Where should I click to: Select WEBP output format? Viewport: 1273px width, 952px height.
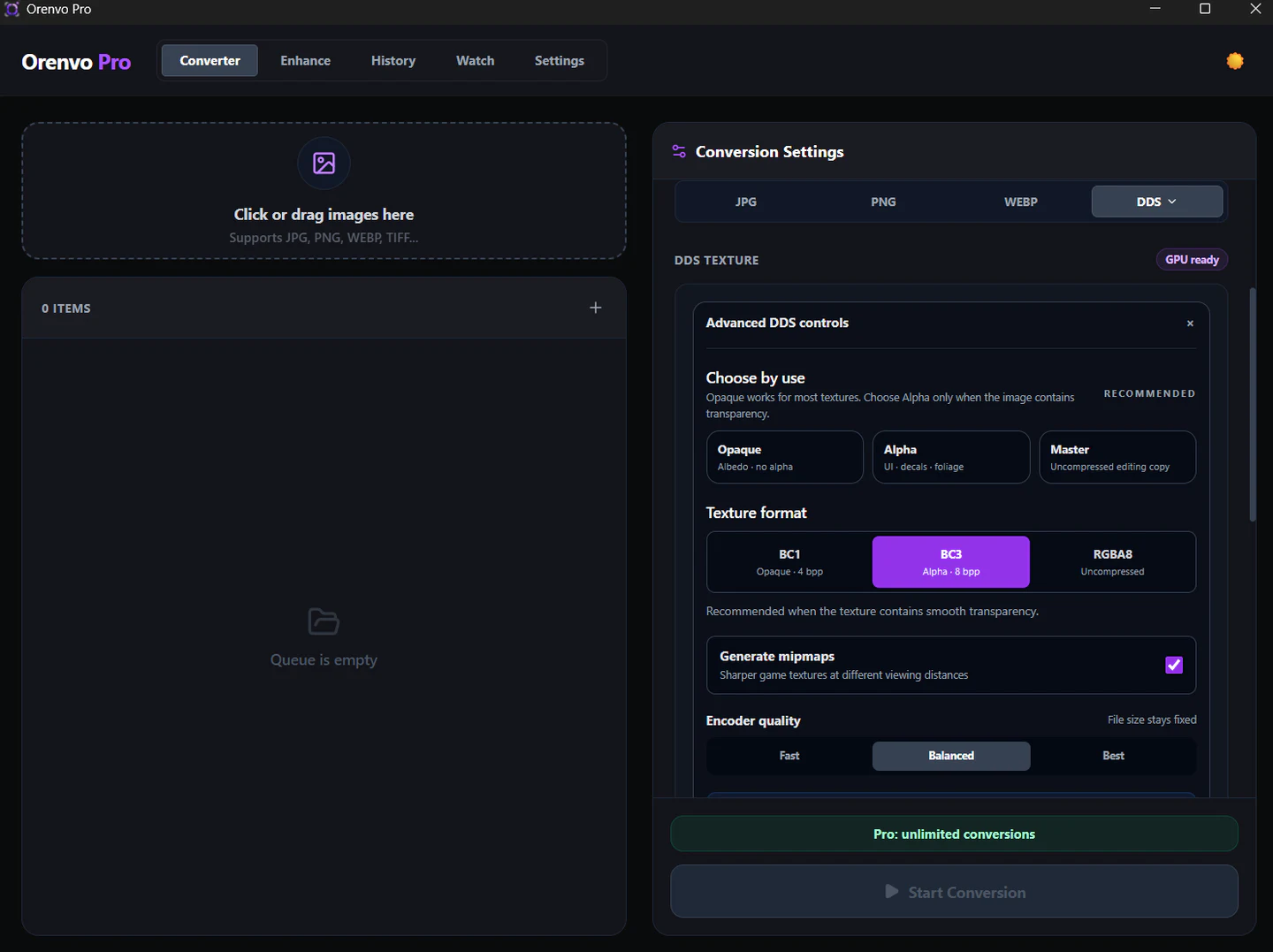pos(1021,202)
